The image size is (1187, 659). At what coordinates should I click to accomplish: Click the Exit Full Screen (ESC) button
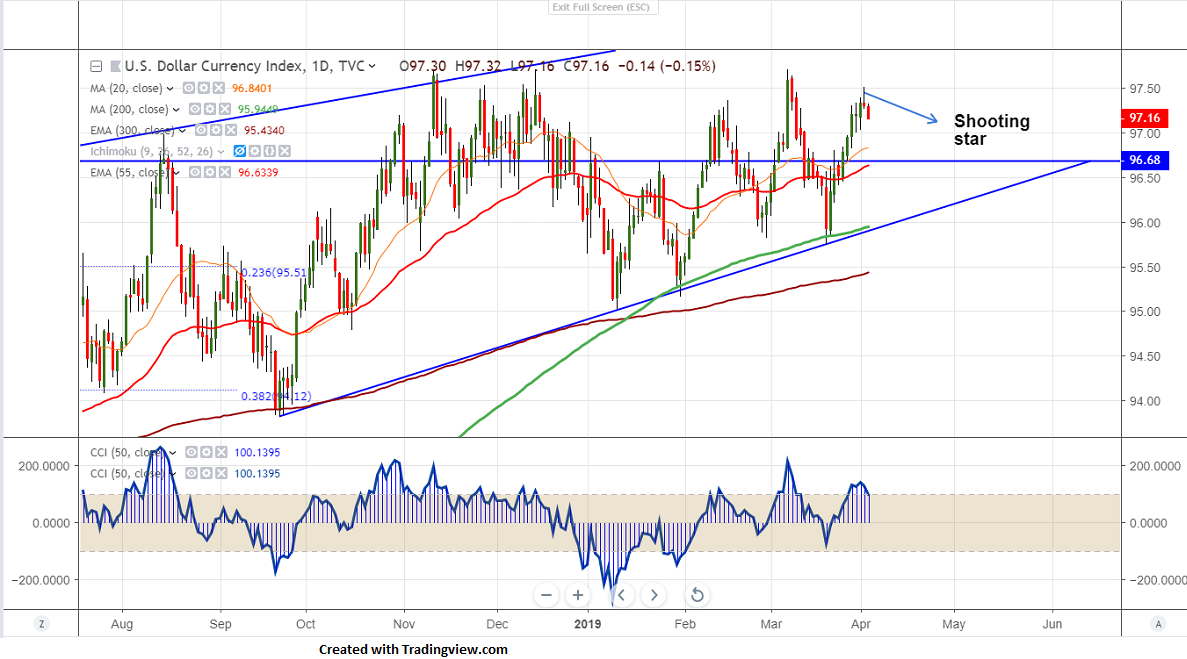click(601, 7)
